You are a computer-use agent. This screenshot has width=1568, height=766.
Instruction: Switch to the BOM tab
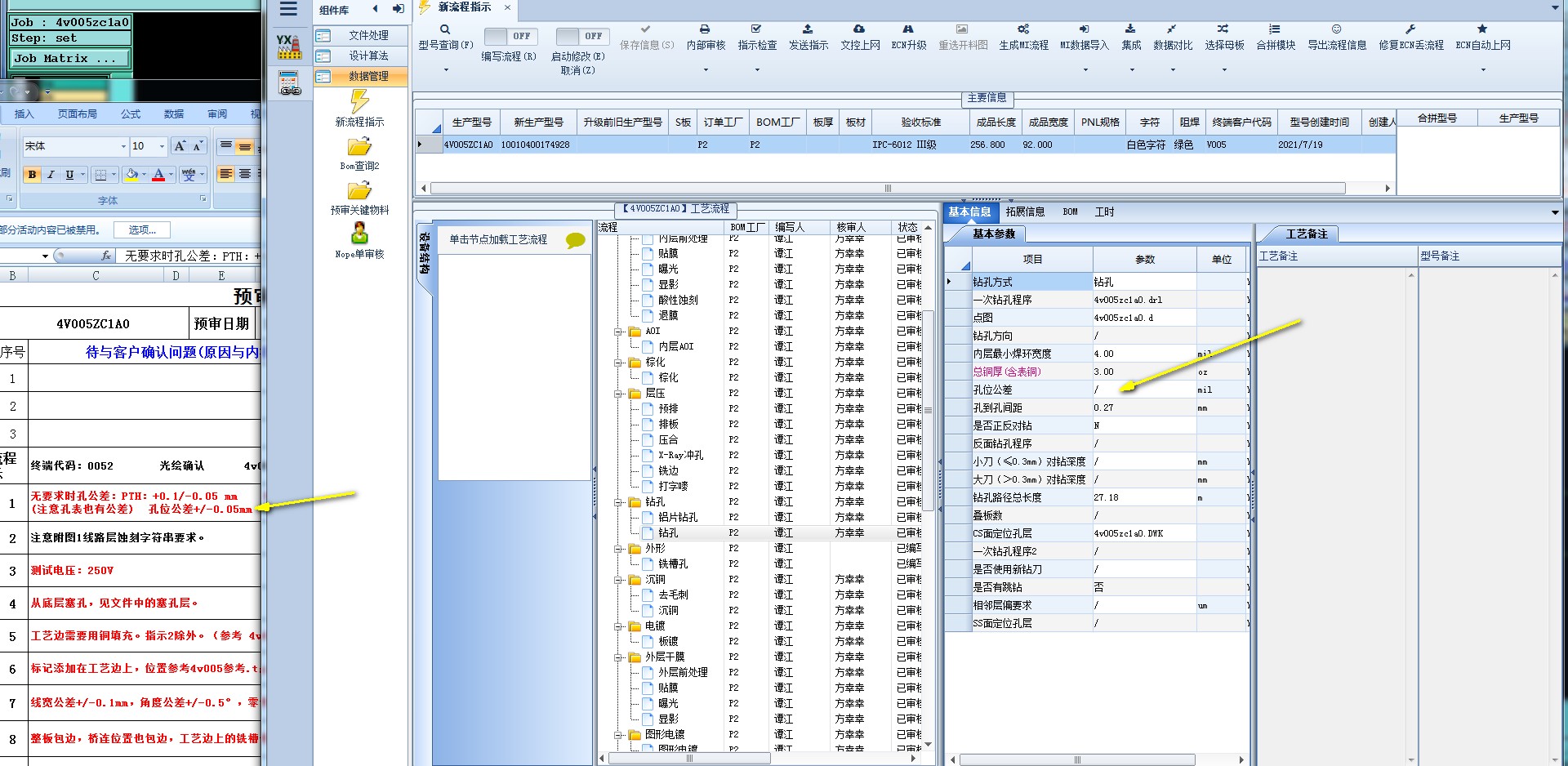(x=1070, y=212)
